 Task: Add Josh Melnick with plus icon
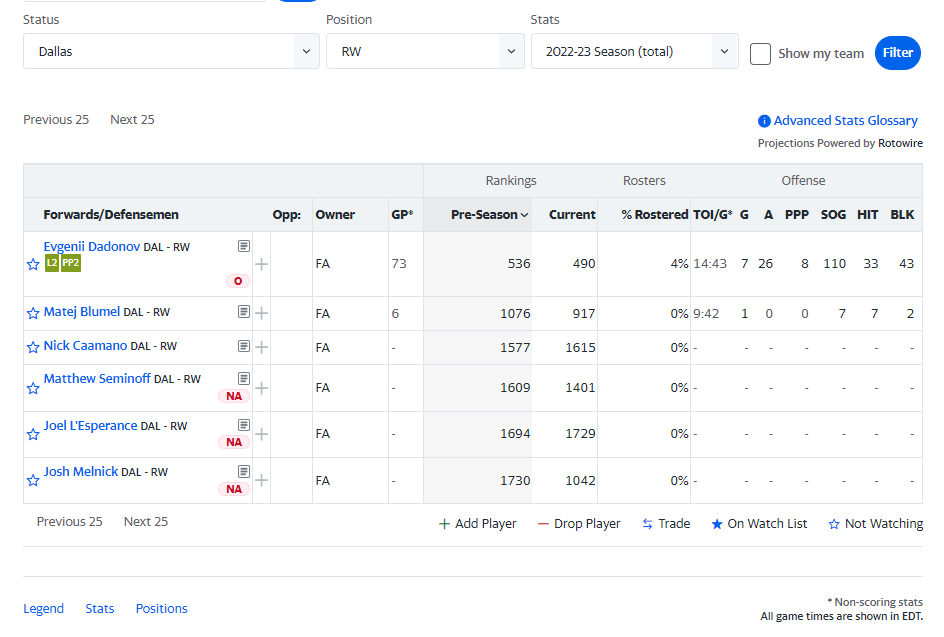[x=261, y=480]
